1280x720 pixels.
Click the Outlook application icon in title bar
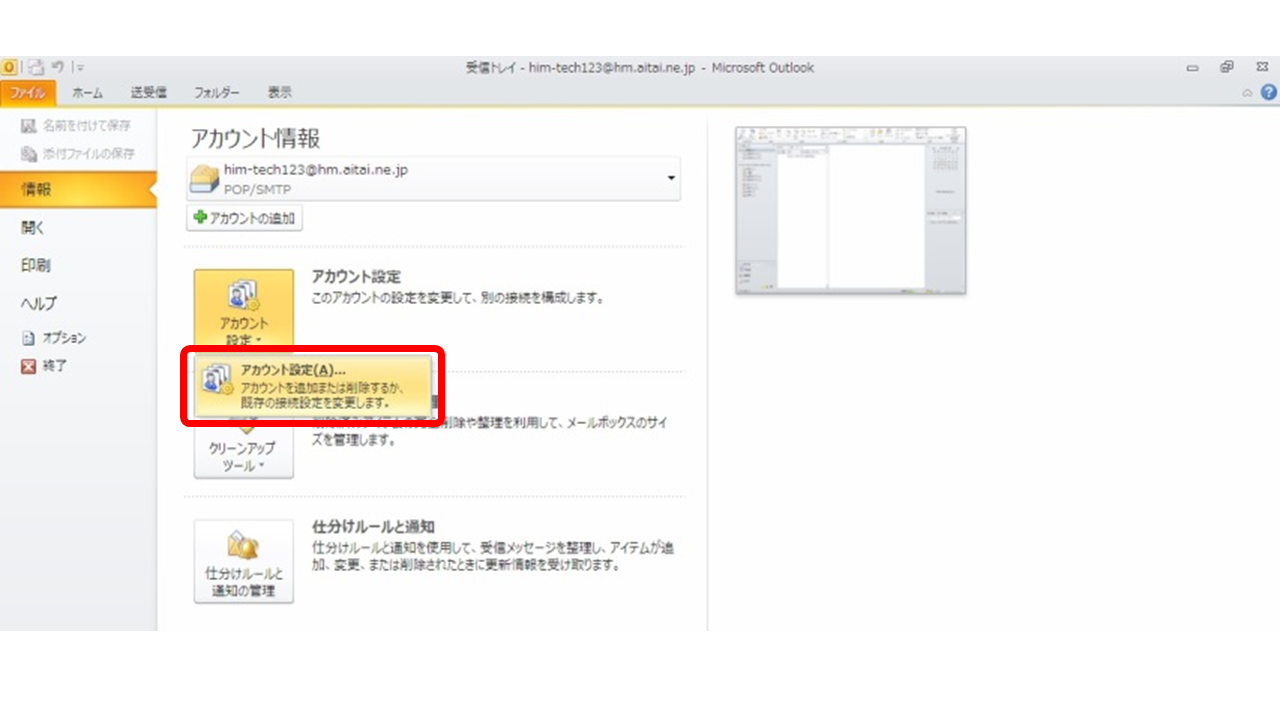[x=10, y=68]
